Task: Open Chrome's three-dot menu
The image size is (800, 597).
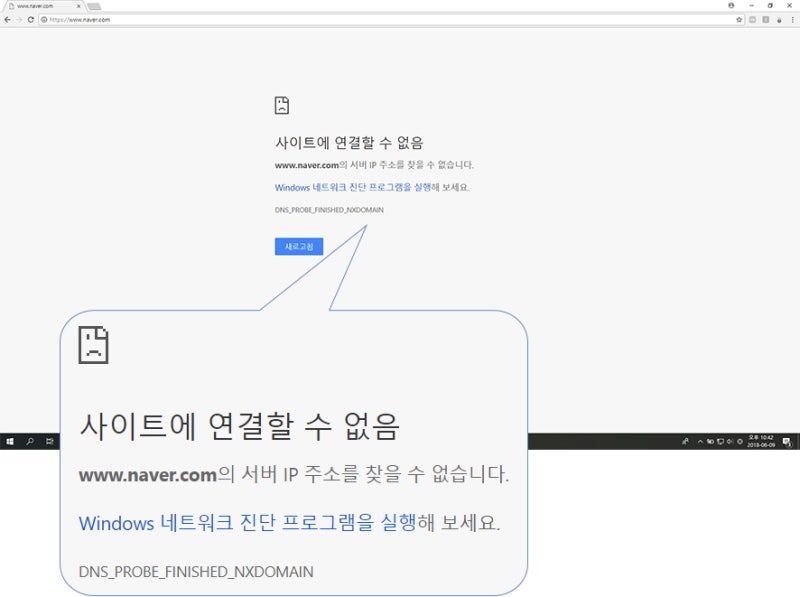Action: tap(792, 19)
